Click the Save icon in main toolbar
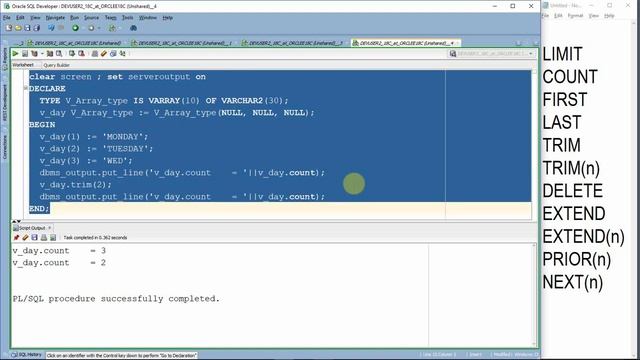This screenshot has height=360, width=640. click(27, 28)
